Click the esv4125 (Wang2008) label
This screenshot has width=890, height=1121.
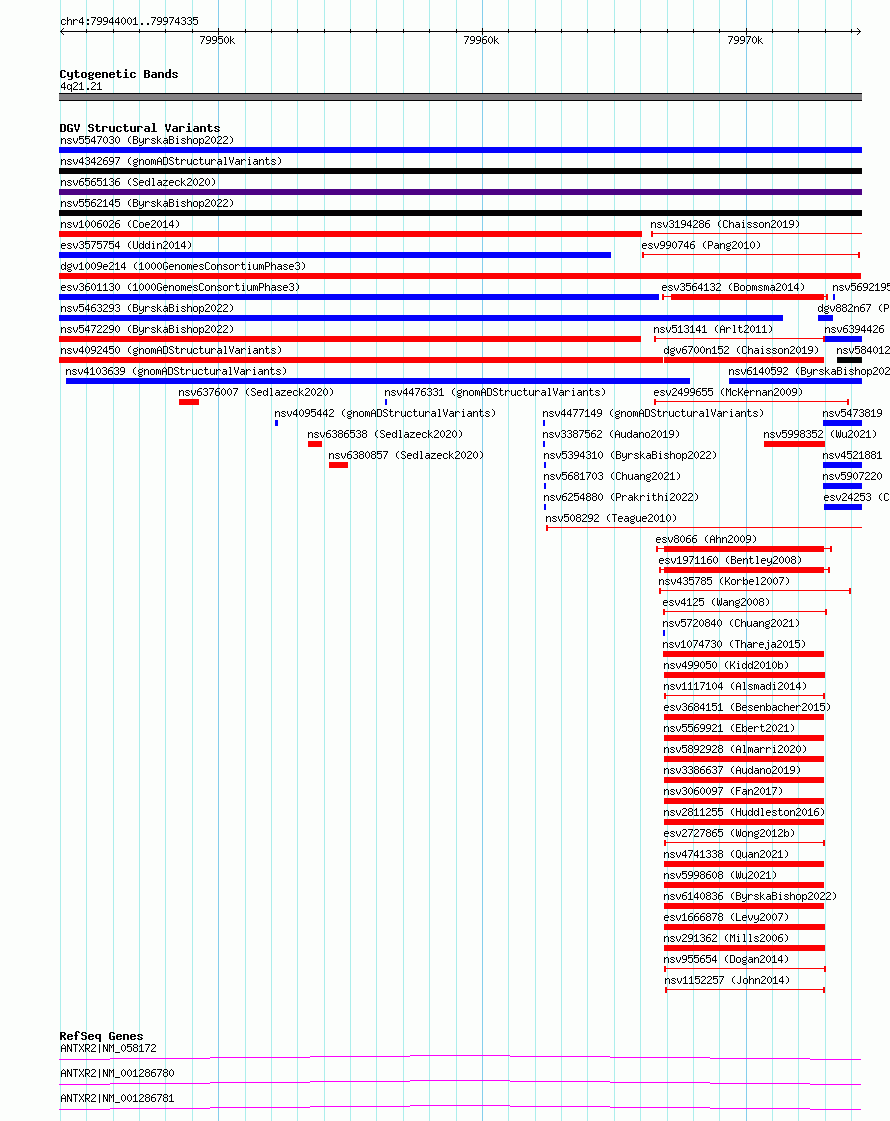coord(716,602)
